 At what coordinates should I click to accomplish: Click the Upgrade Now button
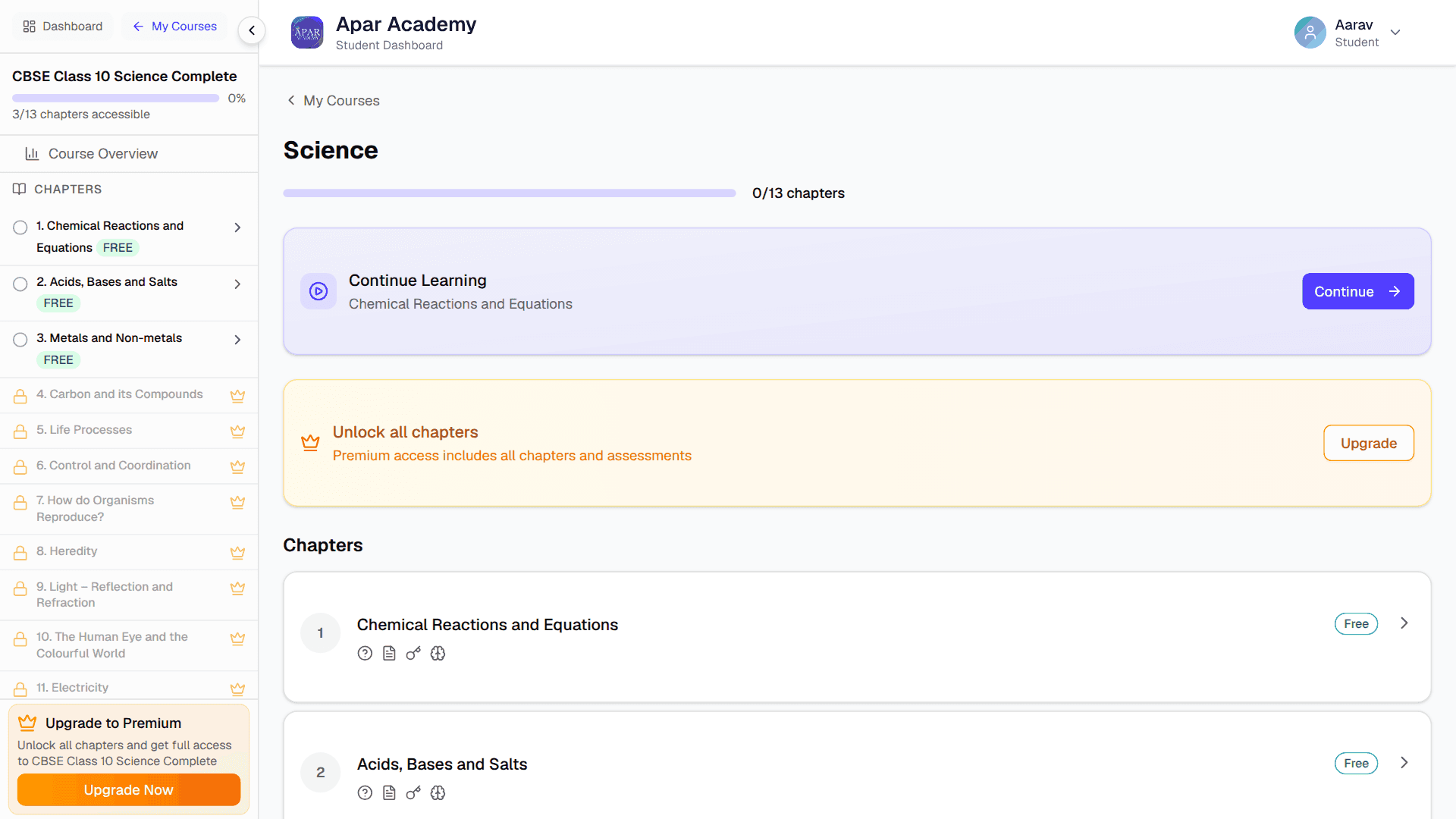pos(129,789)
